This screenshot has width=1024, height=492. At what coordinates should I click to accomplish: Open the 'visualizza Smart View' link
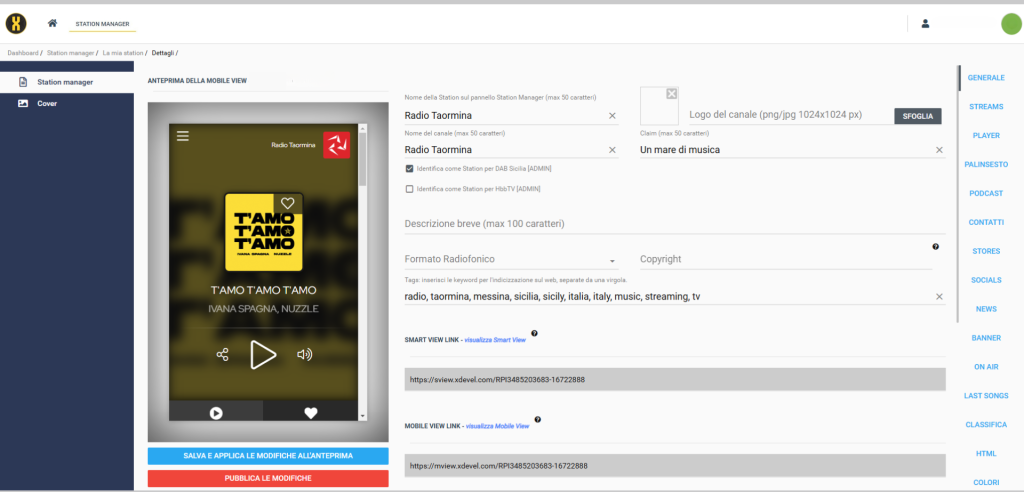pos(494,340)
